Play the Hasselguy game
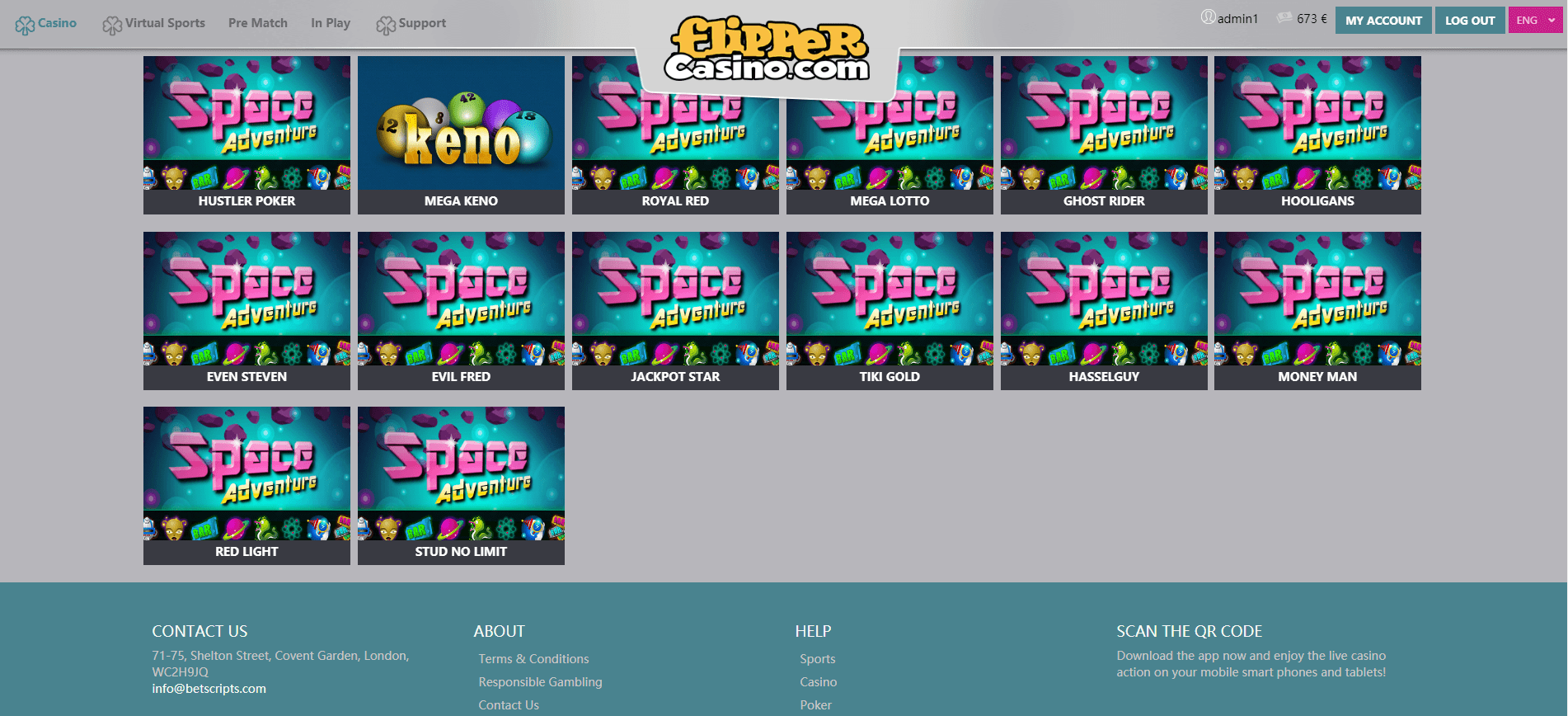The height and width of the screenshot is (716, 1568). pos(1104,311)
